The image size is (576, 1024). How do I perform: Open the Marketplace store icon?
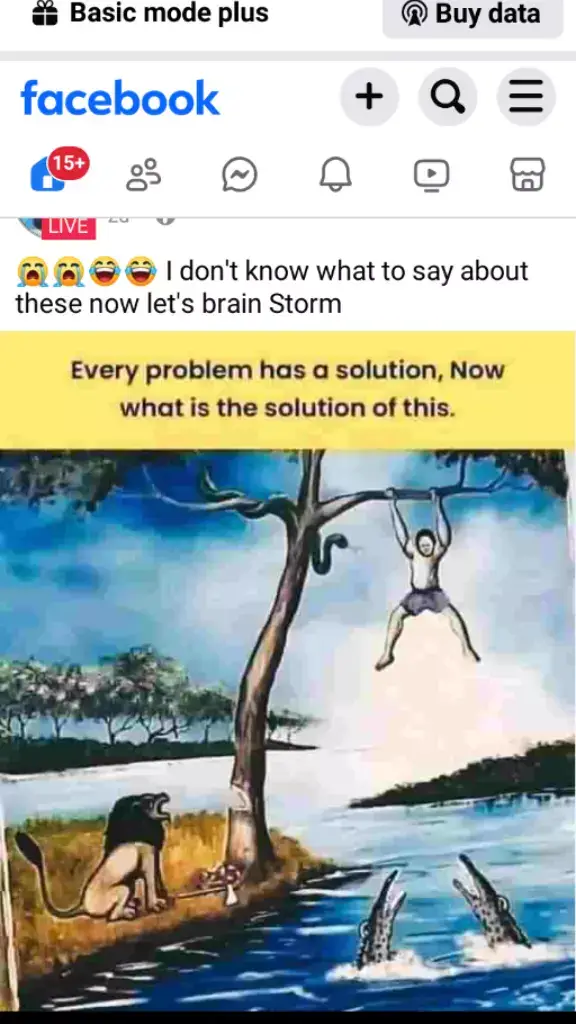[x=528, y=175]
